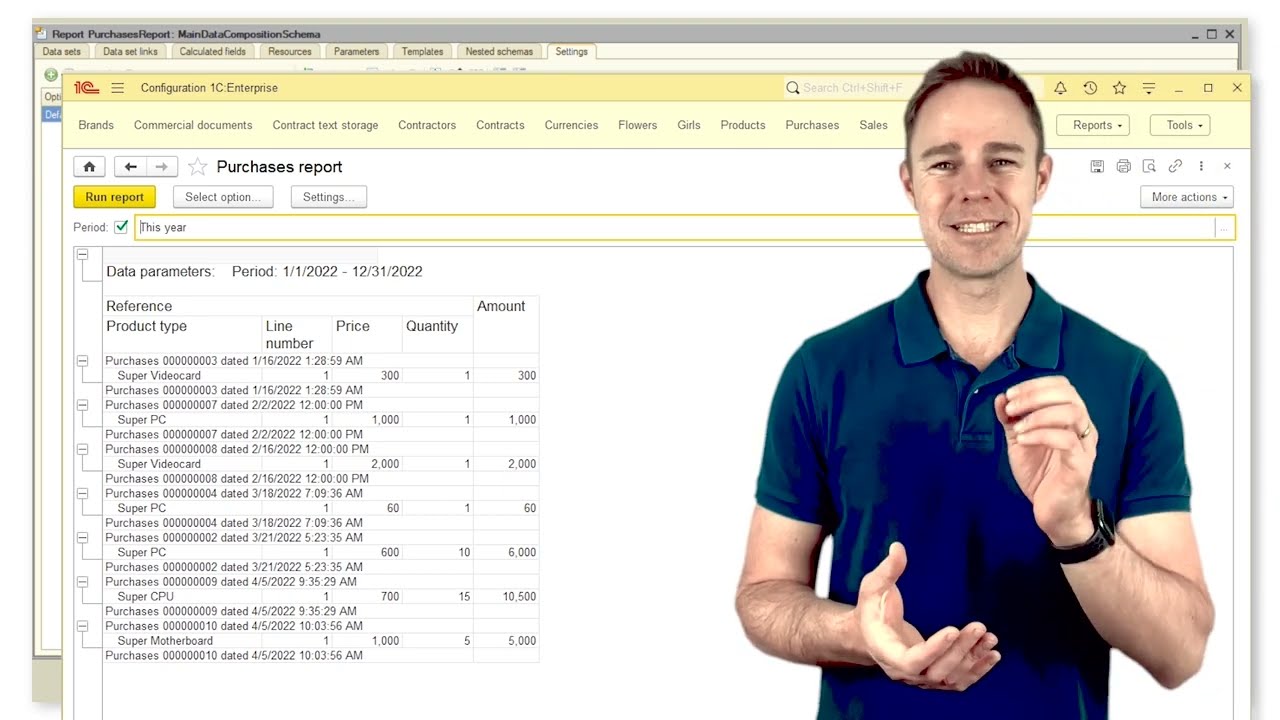Open the Reports dropdown
Screen dimensions: 1280x720
click(x=1093, y=125)
